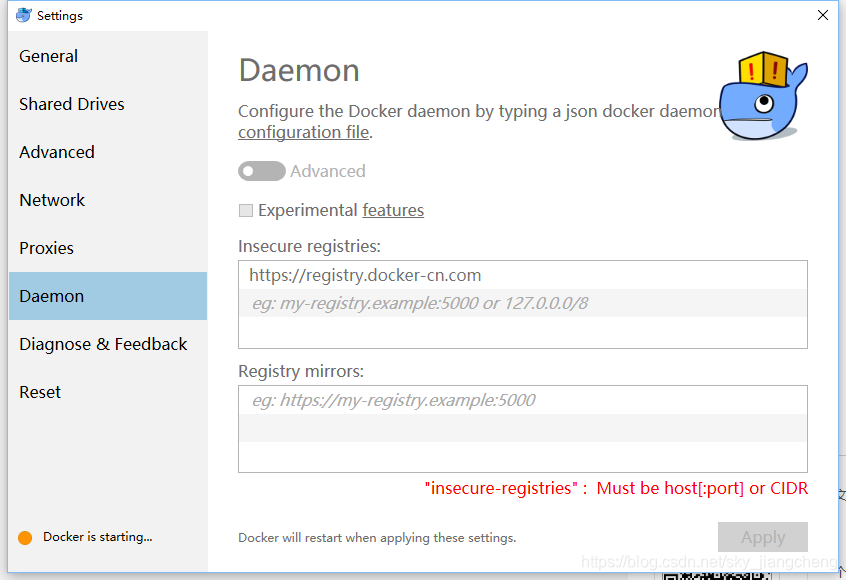
Task: Click the orange Docker status indicator
Action: pos(25,538)
